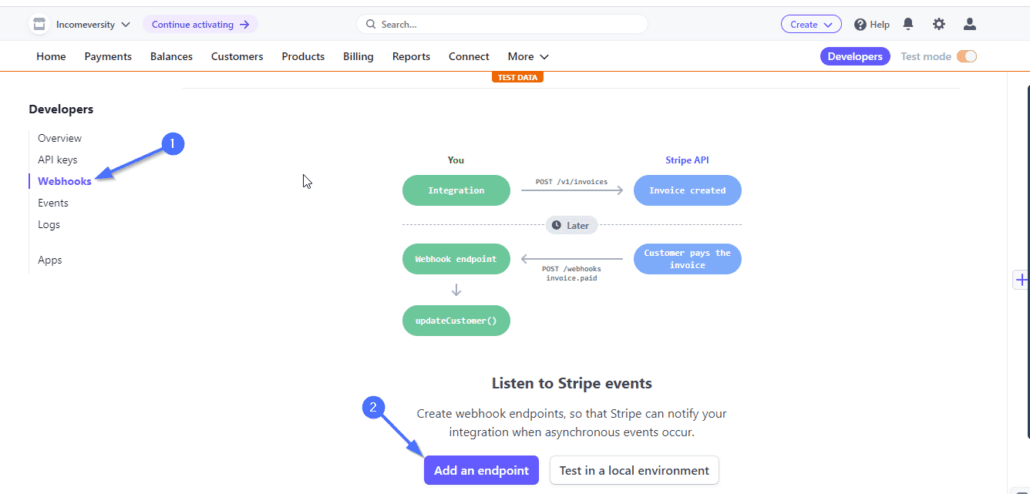Viewport: 1030px width, 494px height.
Task: Expand the More menu
Action: pos(528,56)
